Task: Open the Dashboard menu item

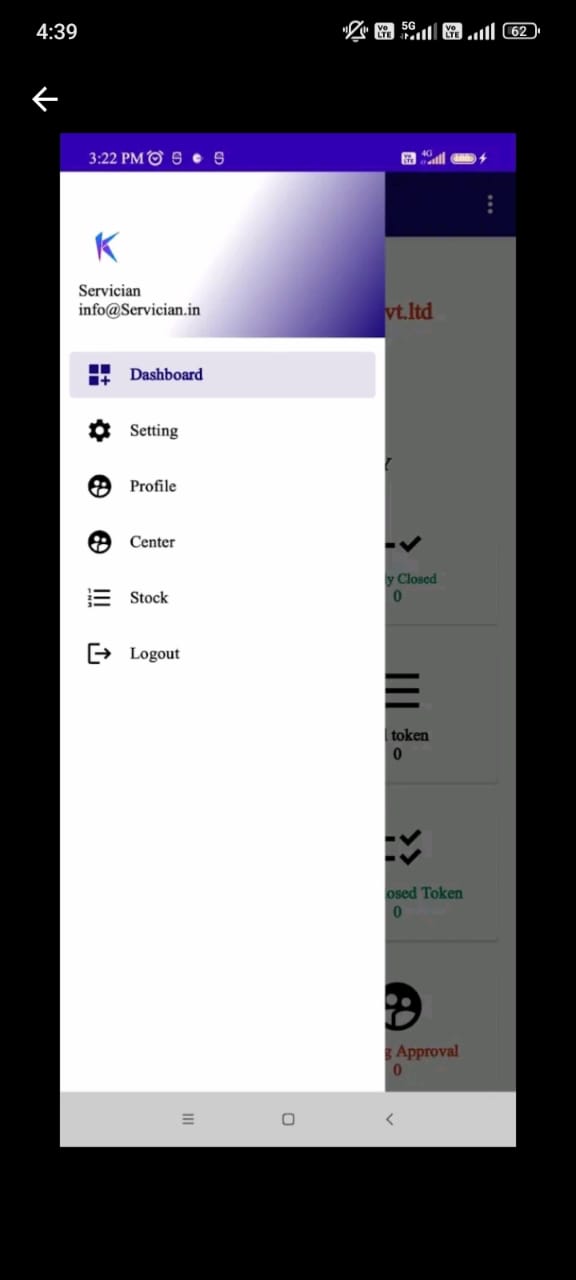Action: coord(222,375)
